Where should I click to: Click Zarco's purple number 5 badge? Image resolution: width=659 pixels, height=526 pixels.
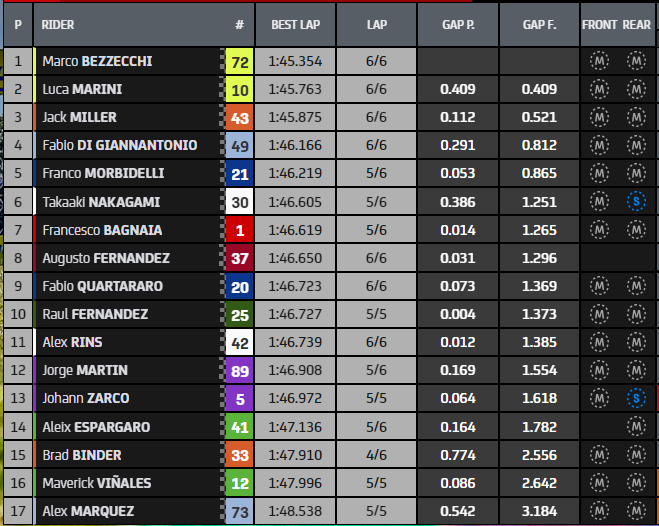(240, 398)
